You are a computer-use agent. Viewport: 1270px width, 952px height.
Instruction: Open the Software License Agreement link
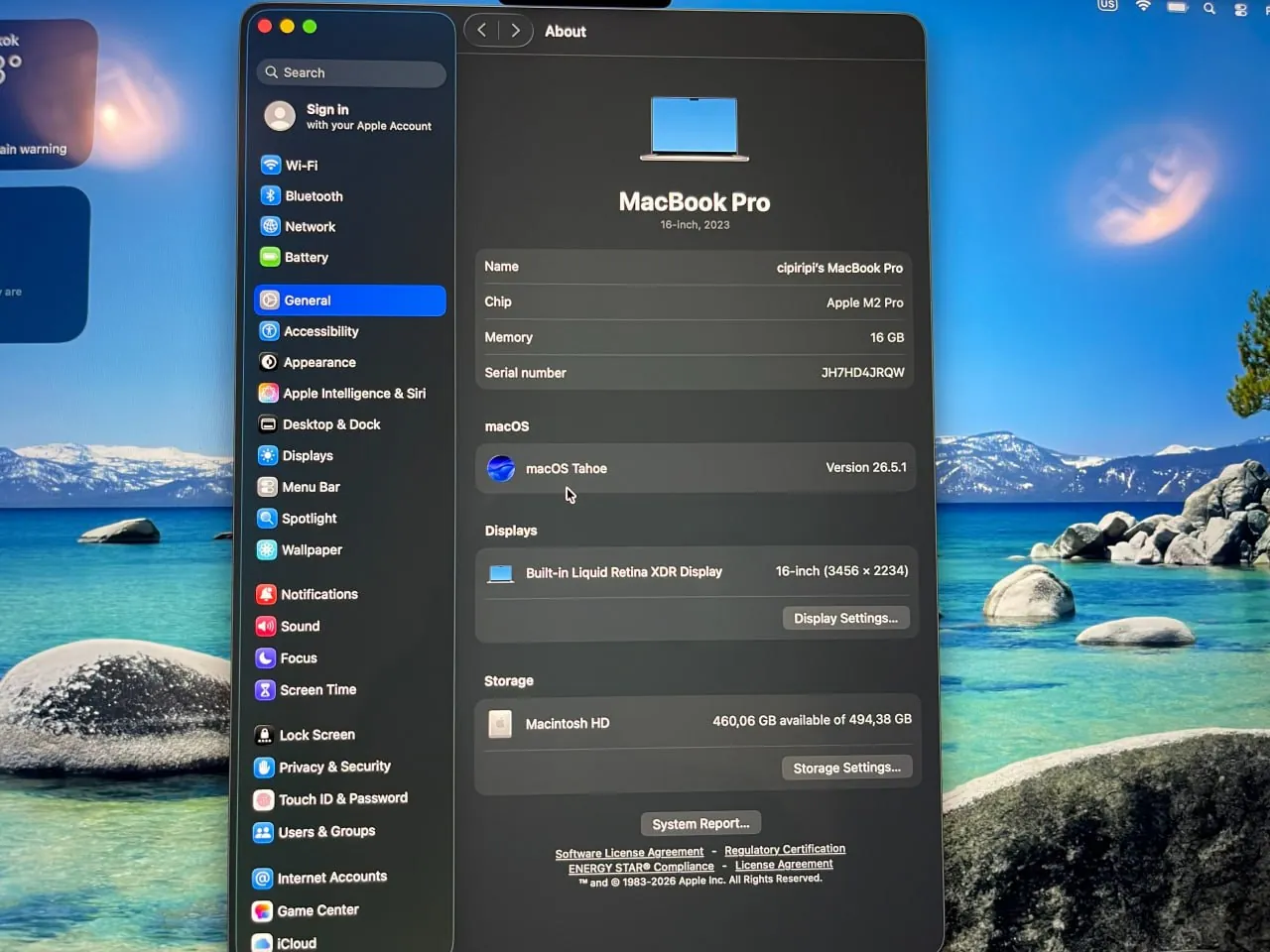(629, 853)
